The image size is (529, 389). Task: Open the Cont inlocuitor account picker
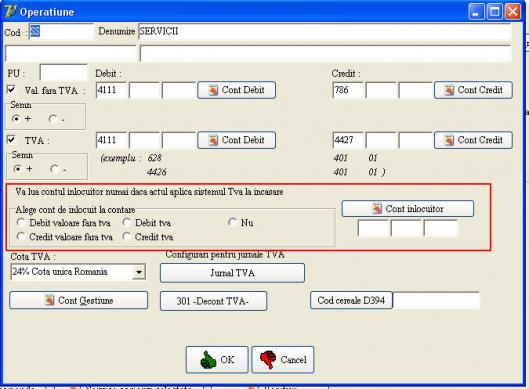tap(408, 209)
